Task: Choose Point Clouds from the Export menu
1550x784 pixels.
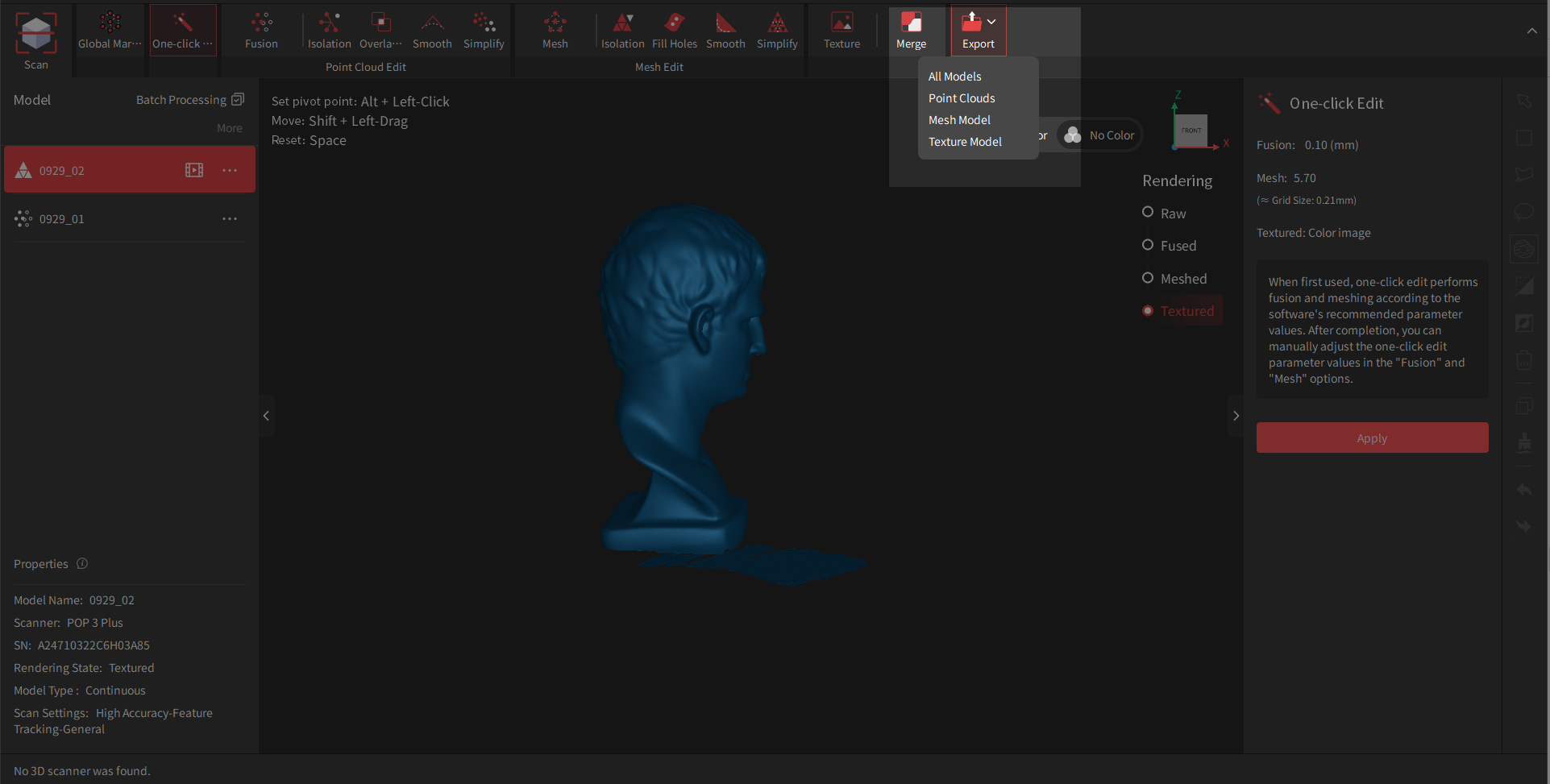Action: (x=962, y=98)
